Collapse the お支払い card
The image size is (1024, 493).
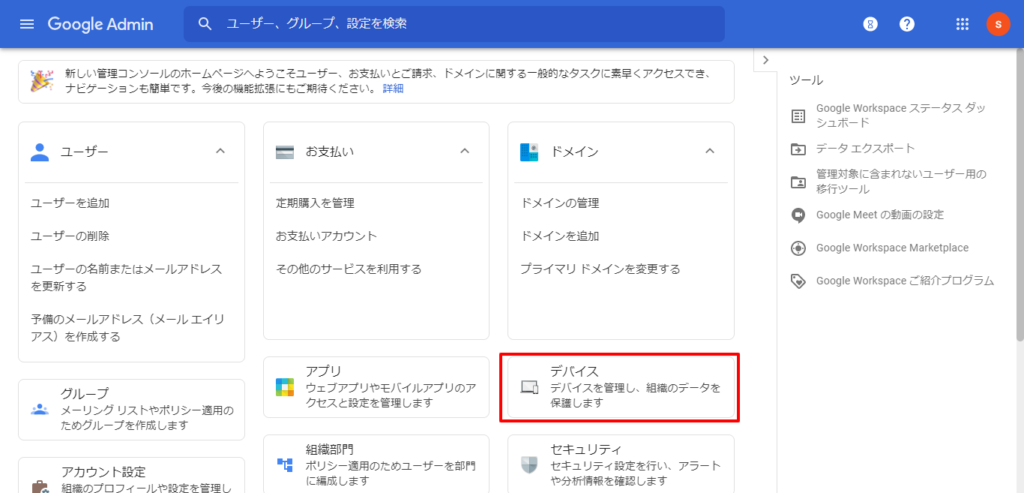464,151
